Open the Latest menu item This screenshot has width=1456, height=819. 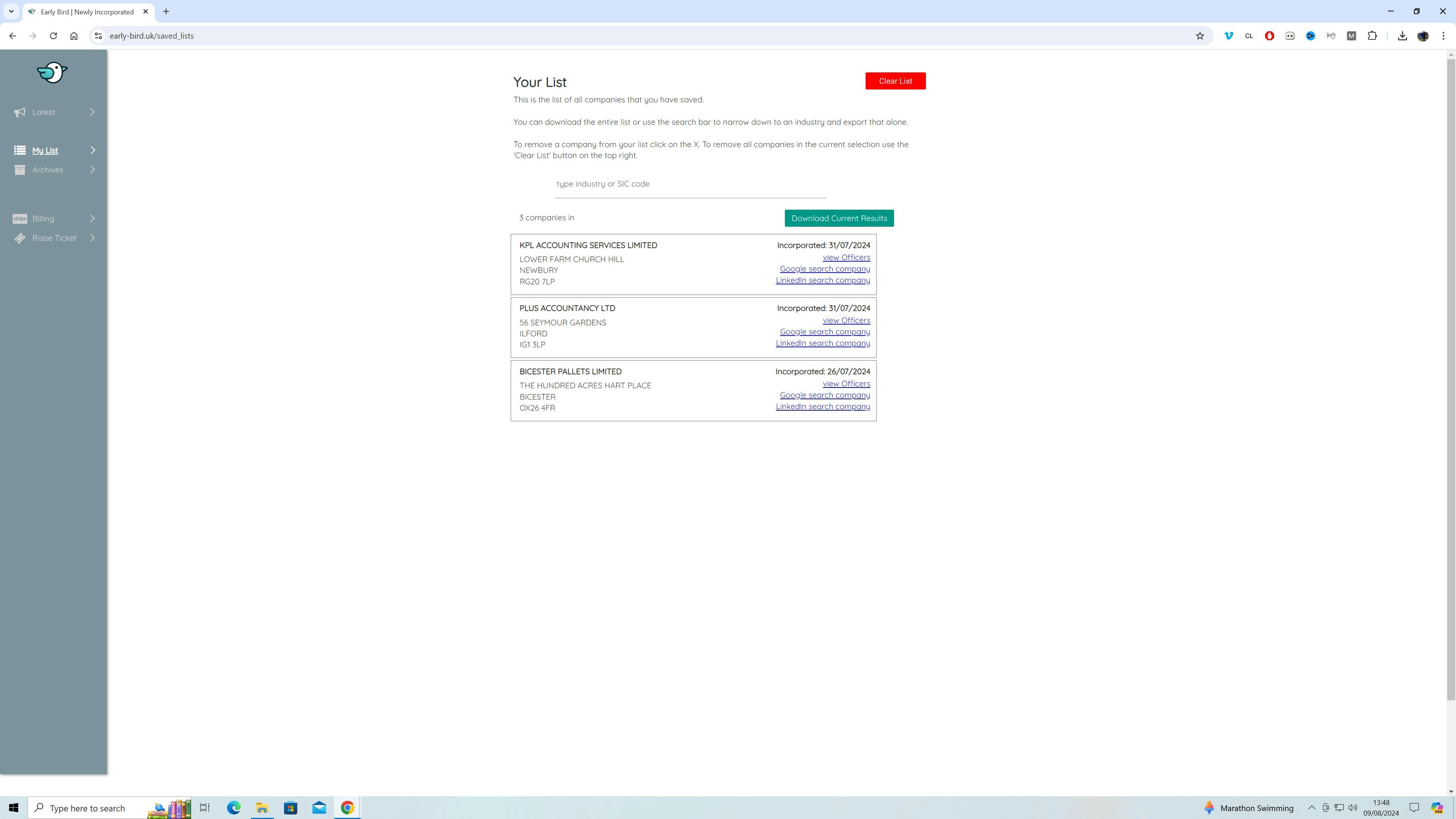44,112
